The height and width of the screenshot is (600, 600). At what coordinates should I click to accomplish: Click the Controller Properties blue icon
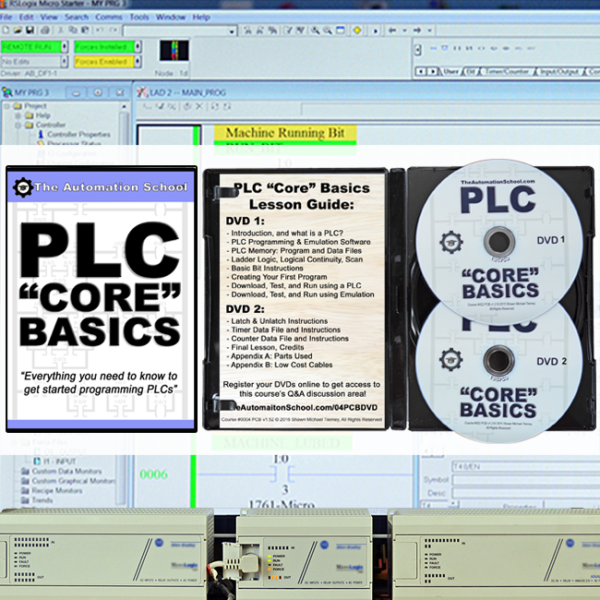pos(41,134)
